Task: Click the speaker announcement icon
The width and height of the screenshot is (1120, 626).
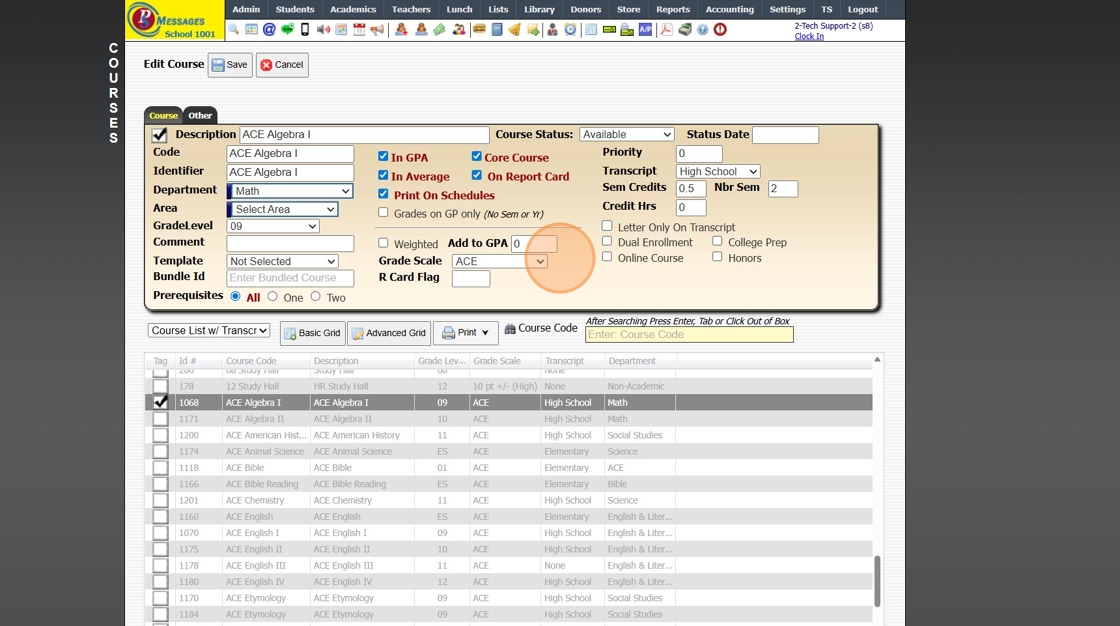Action: (323, 29)
